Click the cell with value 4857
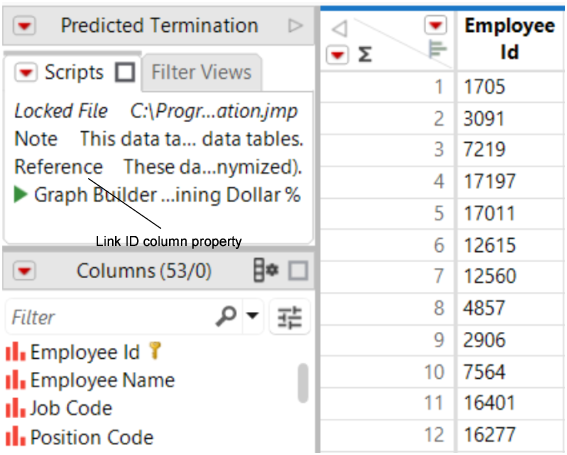567x455 pixels. [x=511, y=308]
